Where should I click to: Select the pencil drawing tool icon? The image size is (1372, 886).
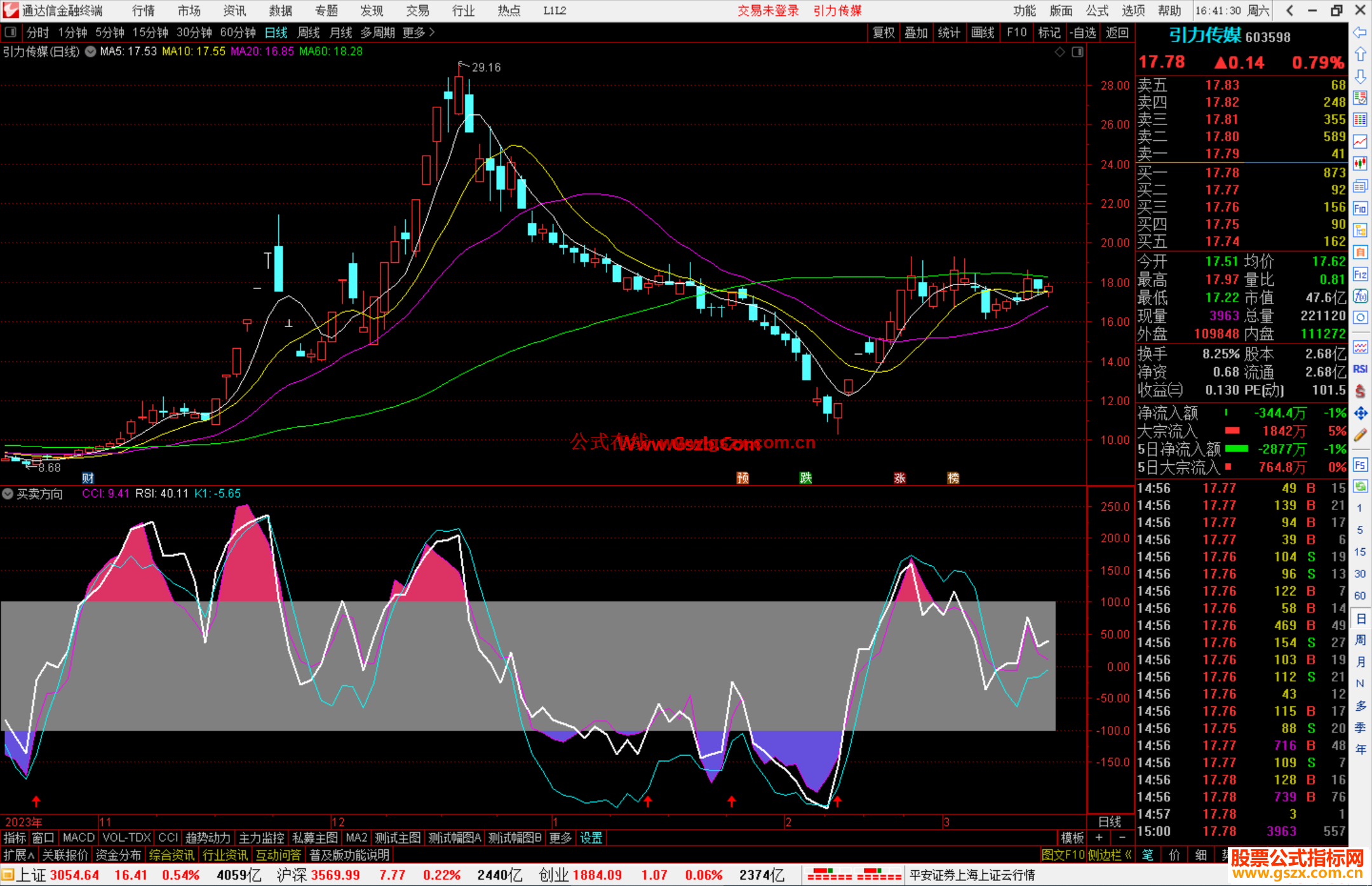click(1360, 436)
